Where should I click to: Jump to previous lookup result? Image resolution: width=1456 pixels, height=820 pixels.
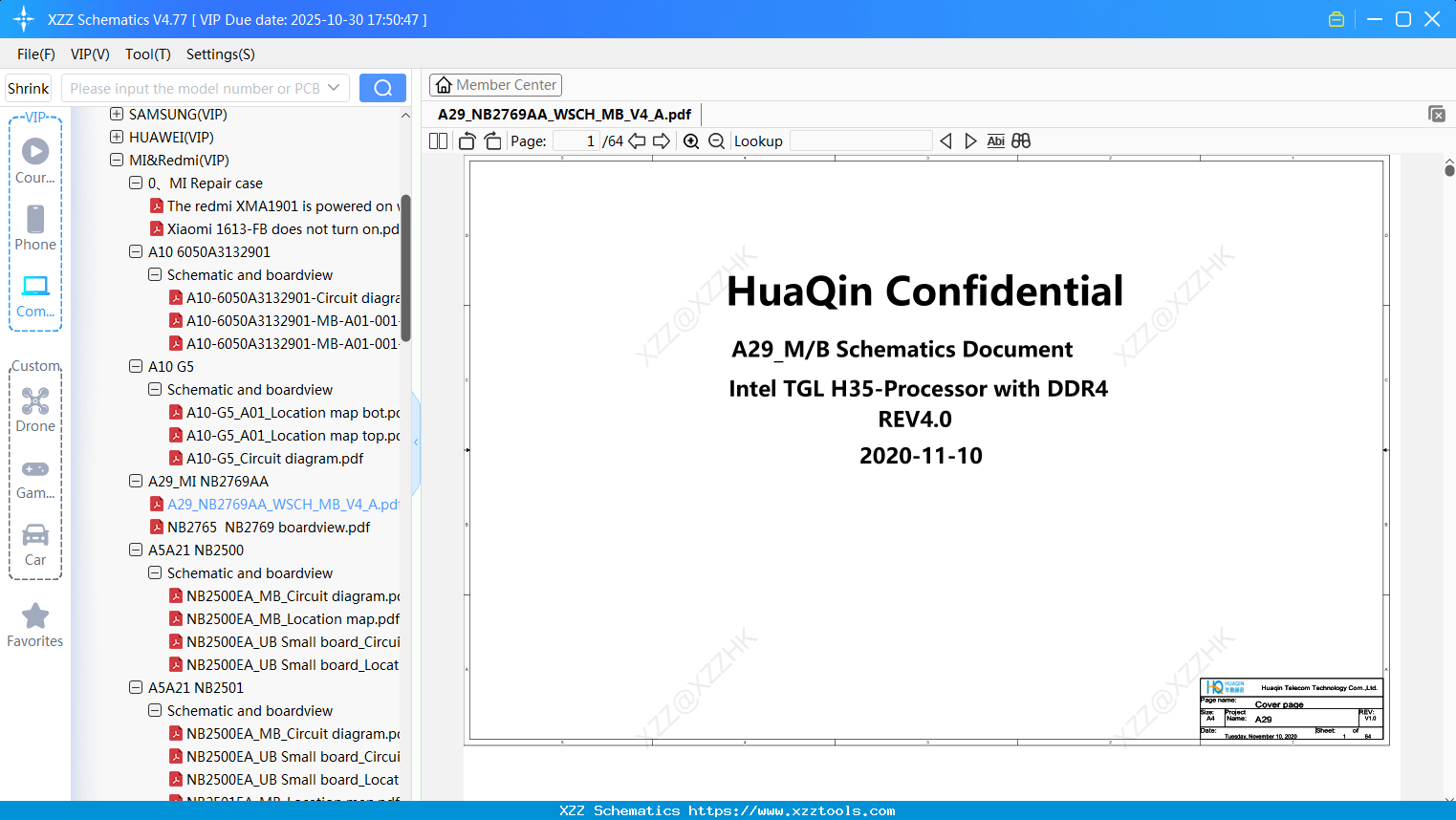coord(945,141)
